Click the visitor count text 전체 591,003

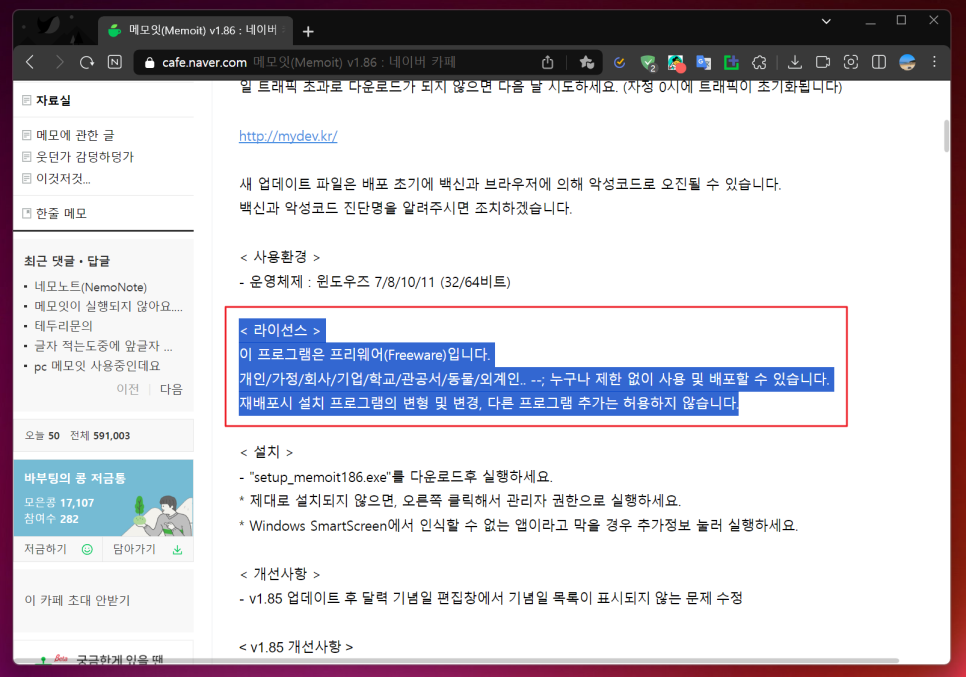[x=100, y=436]
